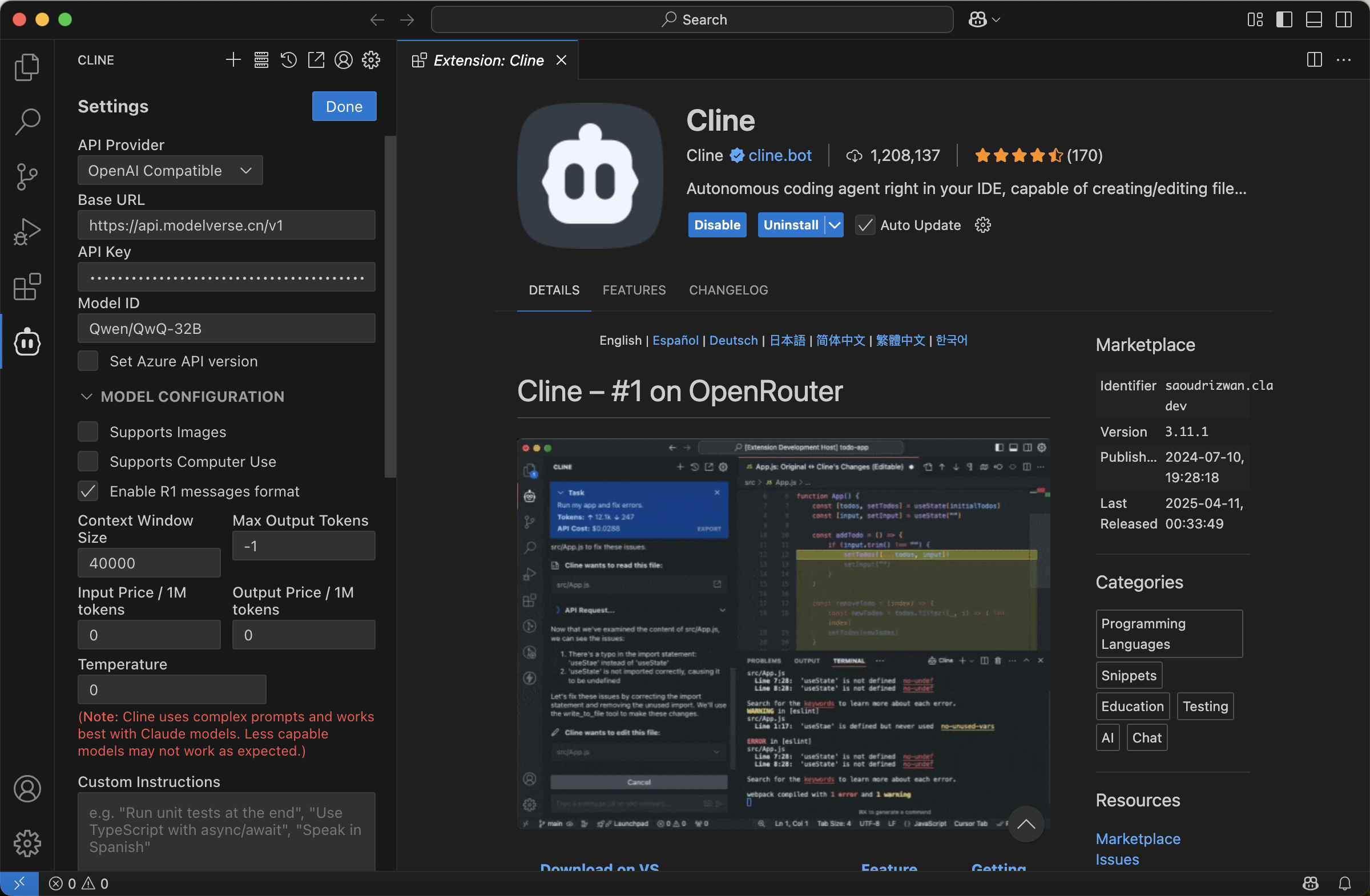
Task: Click the scroll-to-top arrow button
Action: click(1026, 824)
